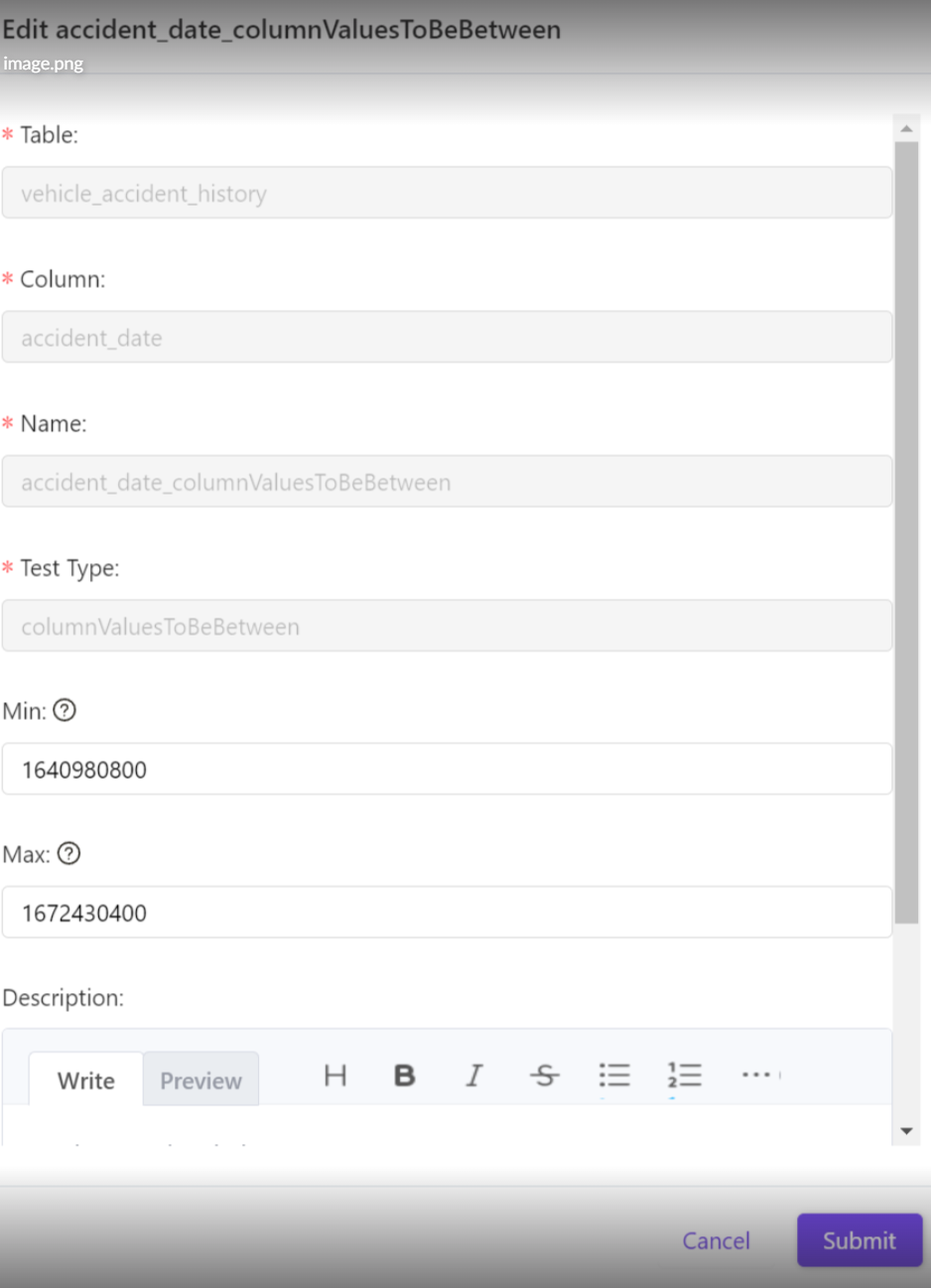Apply heading formatting in the description editor
The image size is (931, 1288).
(334, 1075)
